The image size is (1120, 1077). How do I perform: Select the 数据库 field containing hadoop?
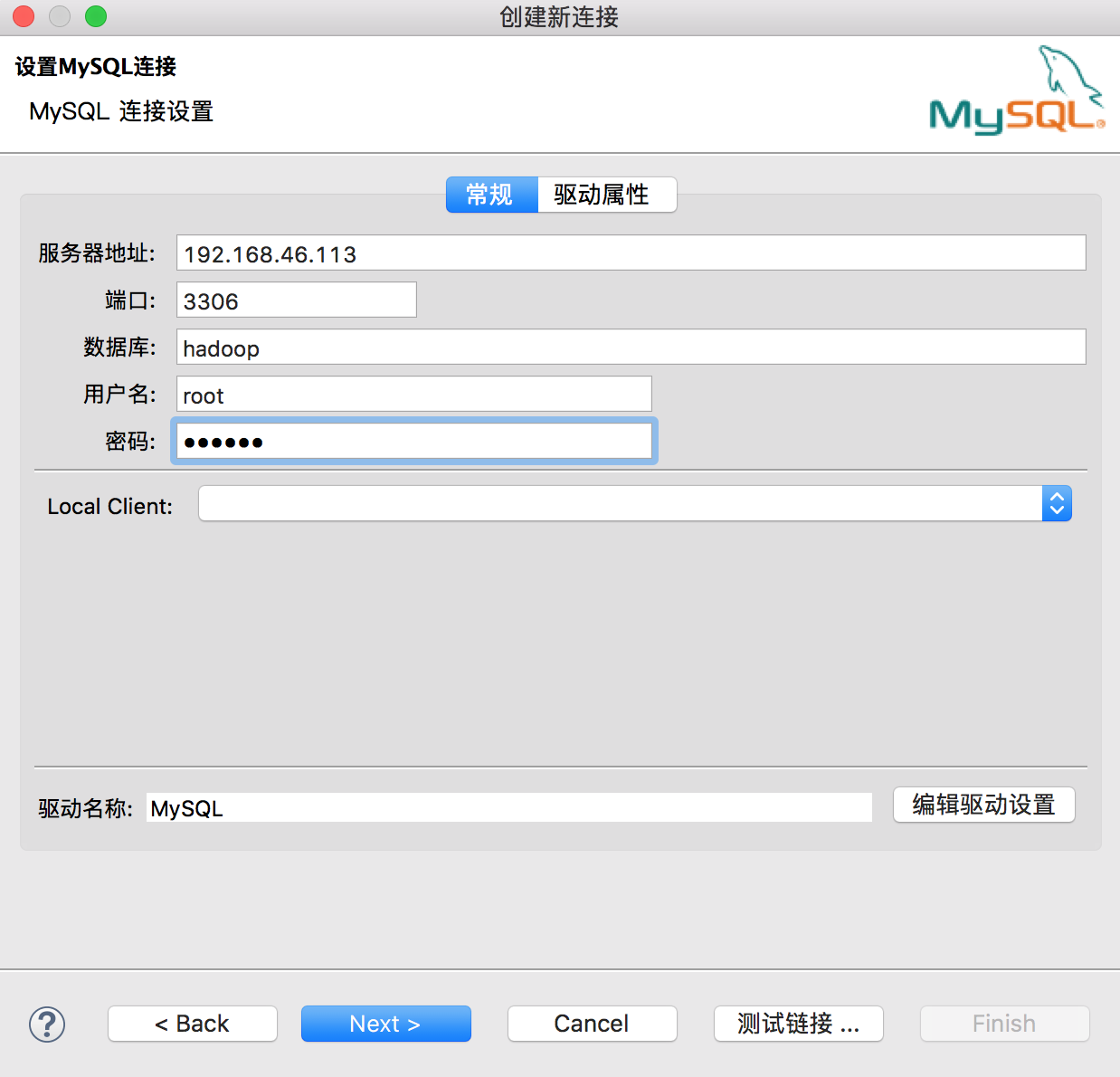(631, 347)
